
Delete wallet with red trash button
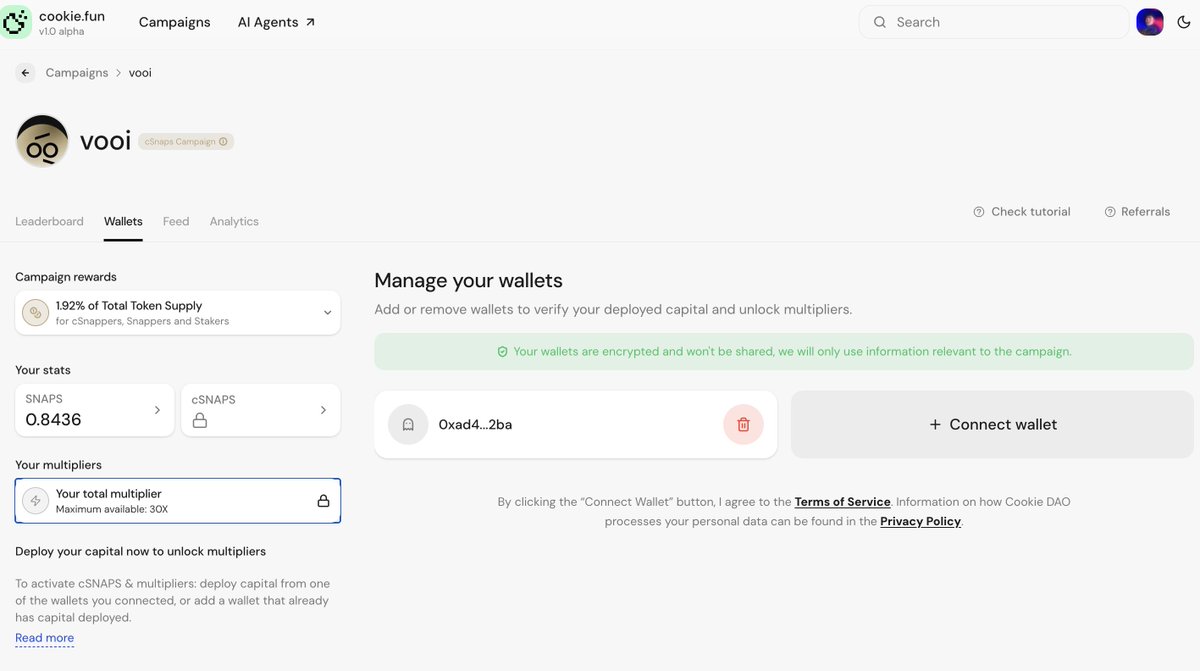743,424
